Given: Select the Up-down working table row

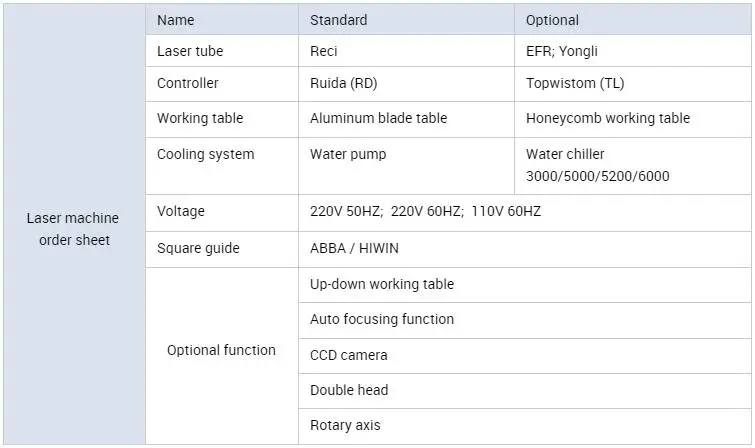Looking at the screenshot, I should coord(381,284).
